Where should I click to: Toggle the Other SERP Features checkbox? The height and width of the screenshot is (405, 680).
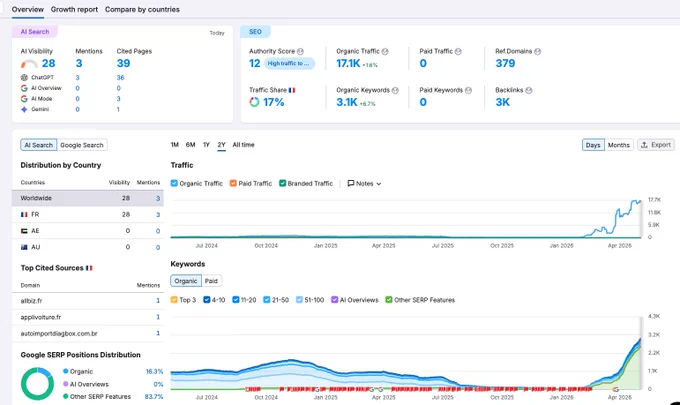(x=389, y=300)
